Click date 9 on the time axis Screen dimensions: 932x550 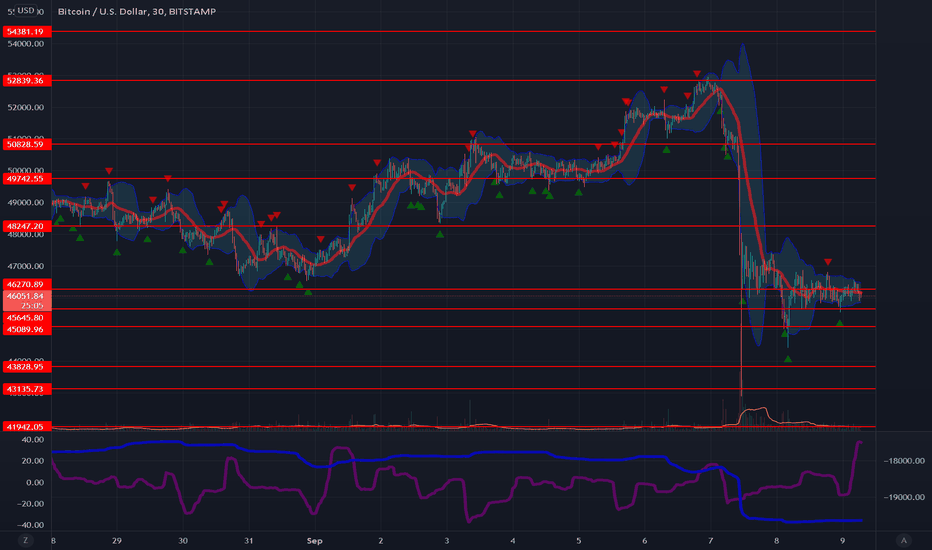(842, 540)
